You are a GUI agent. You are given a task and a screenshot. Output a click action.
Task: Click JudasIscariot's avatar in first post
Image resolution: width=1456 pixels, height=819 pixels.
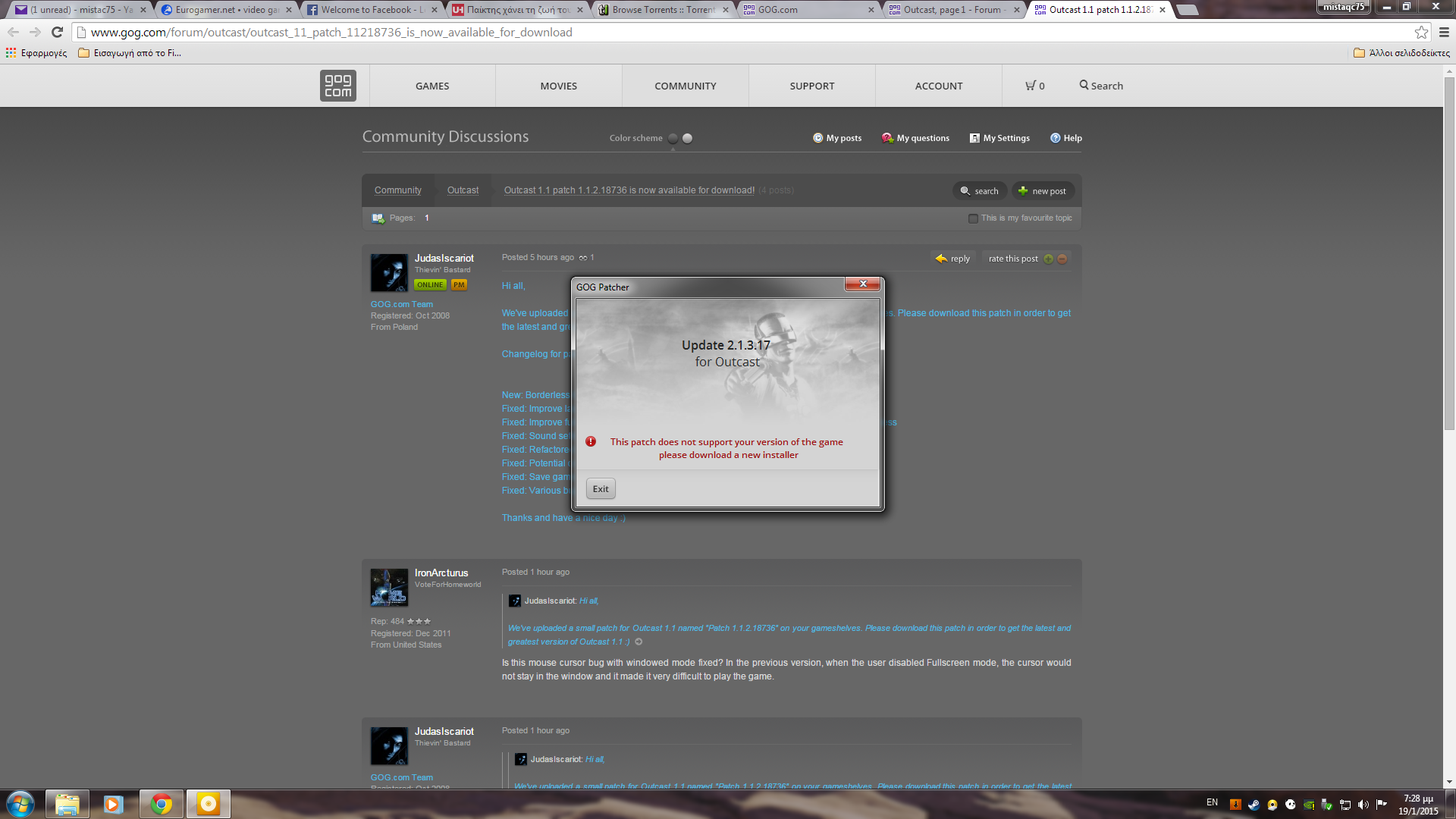coord(389,273)
